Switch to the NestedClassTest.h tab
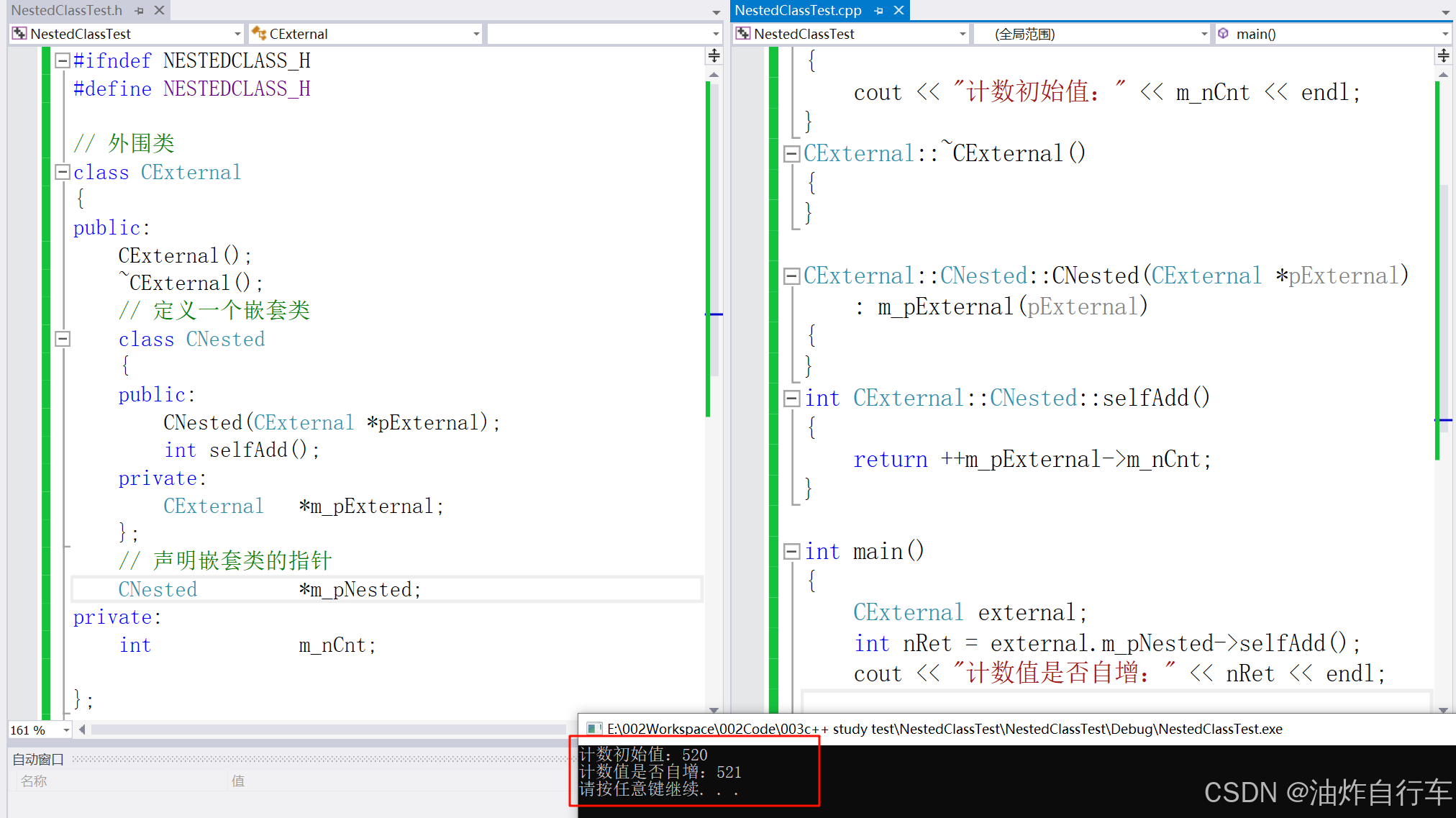Viewport: 1456px width, 818px height. coord(66,11)
